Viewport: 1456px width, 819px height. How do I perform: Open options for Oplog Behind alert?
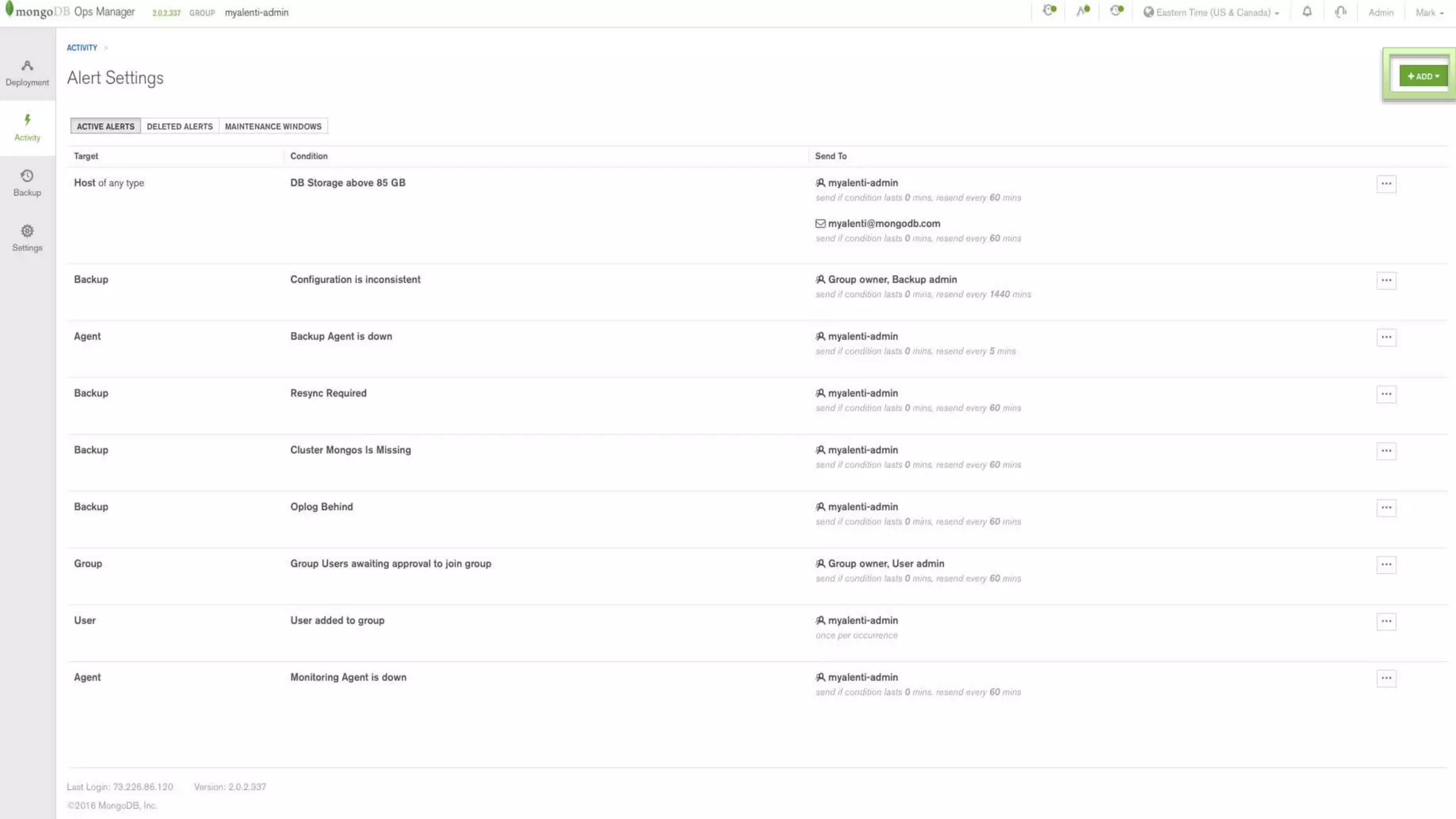[1386, 508]
